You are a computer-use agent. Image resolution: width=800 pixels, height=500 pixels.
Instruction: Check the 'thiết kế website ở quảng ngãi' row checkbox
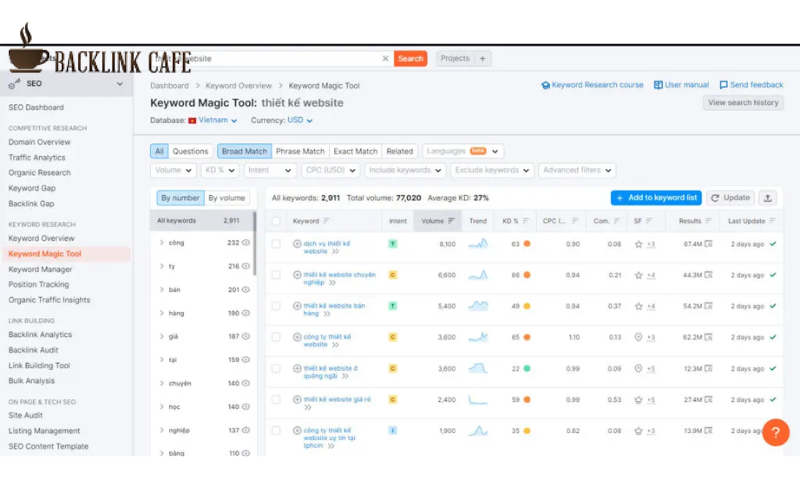click(276, 368)
